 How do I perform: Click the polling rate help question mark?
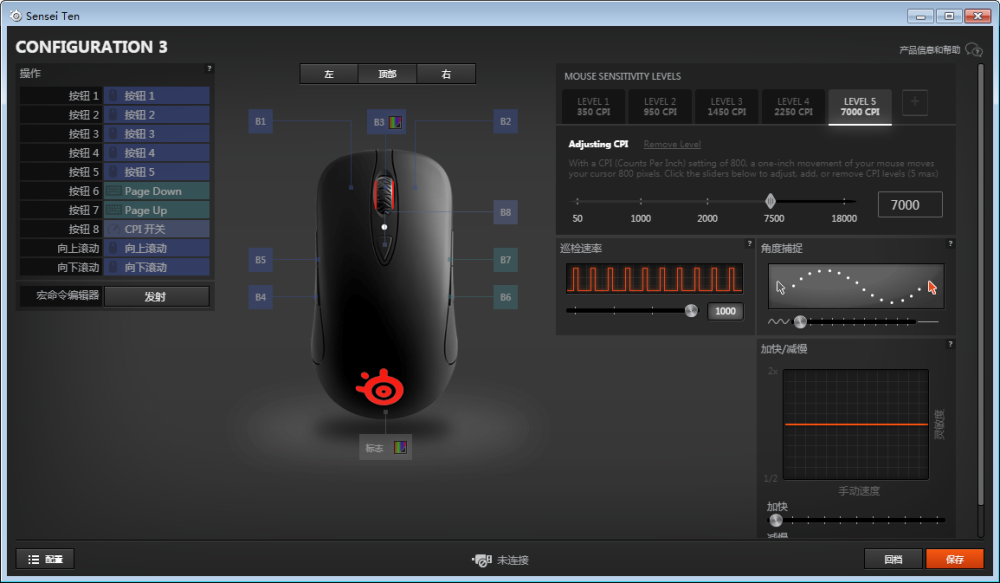[749, 244]
